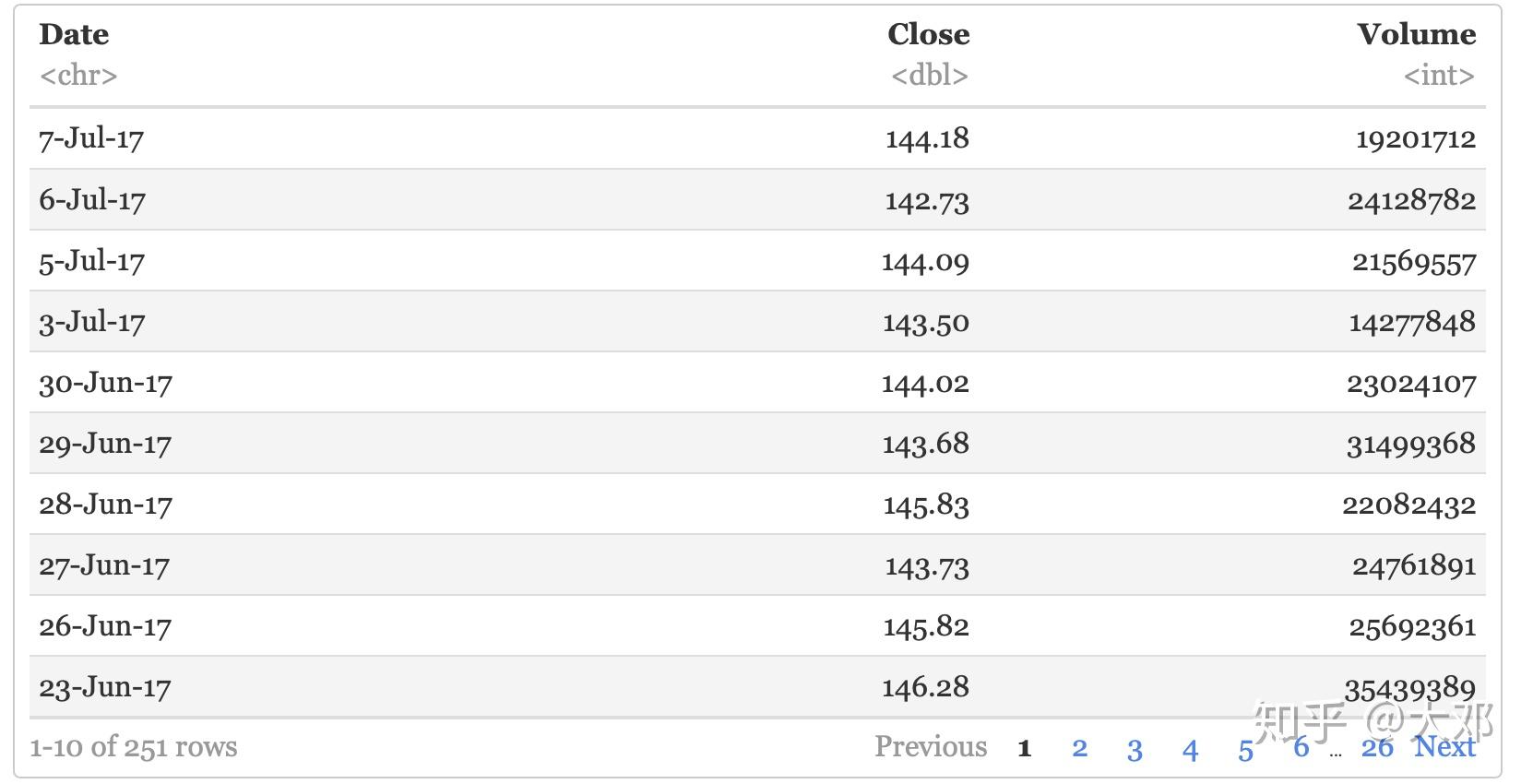Go to page 3 of results
The width and height of the screenshot is (1533, 784).
tap(1135, 749)
